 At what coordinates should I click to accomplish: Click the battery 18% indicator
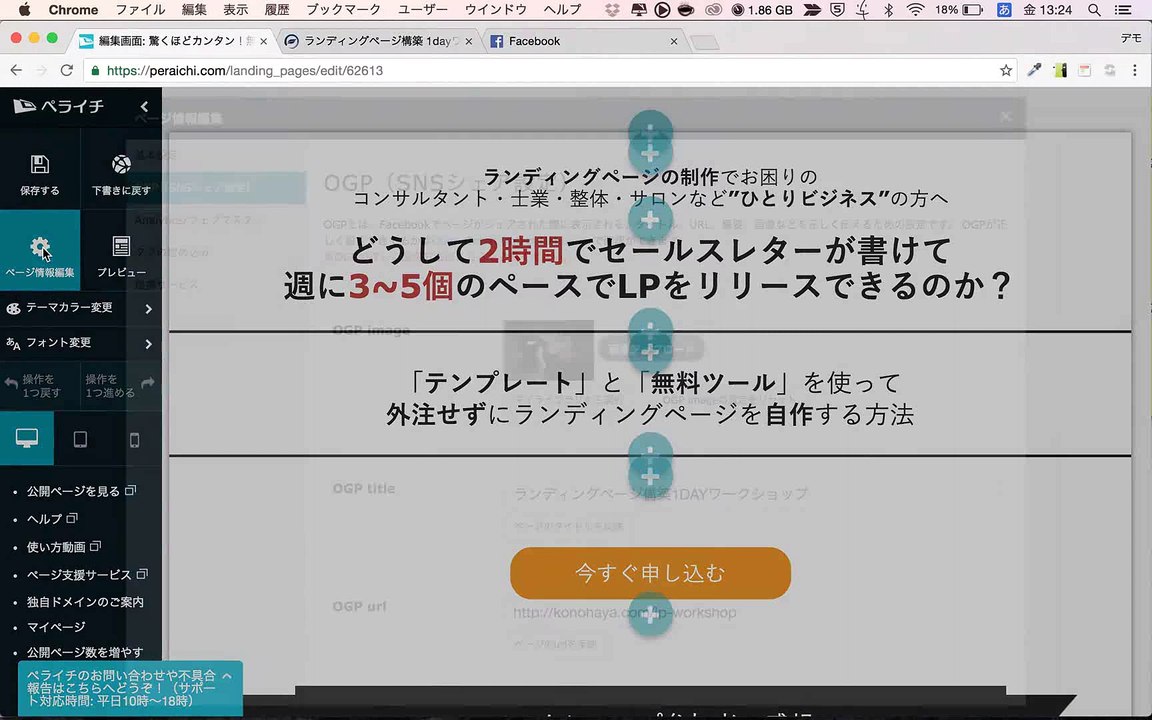(x=959, y=10)
